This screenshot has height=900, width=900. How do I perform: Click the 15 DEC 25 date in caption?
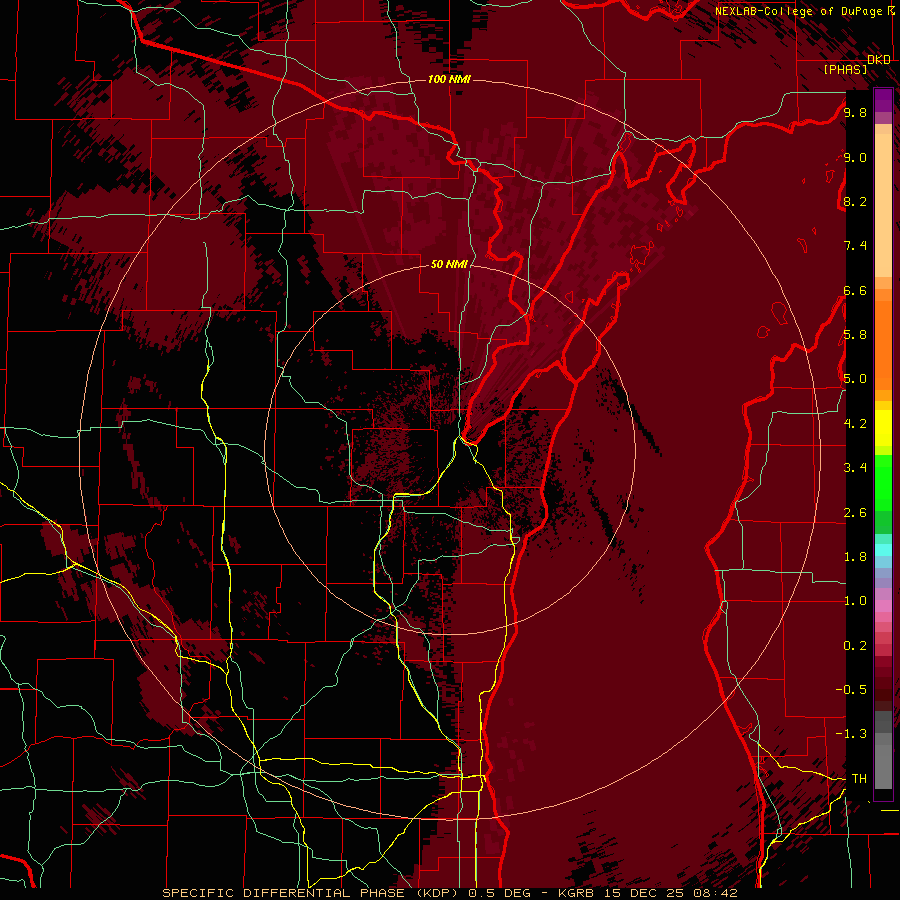point(643,893)
